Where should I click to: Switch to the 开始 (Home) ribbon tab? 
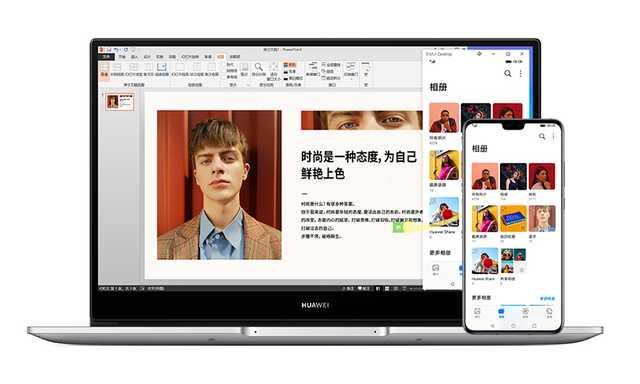(122, 57)
